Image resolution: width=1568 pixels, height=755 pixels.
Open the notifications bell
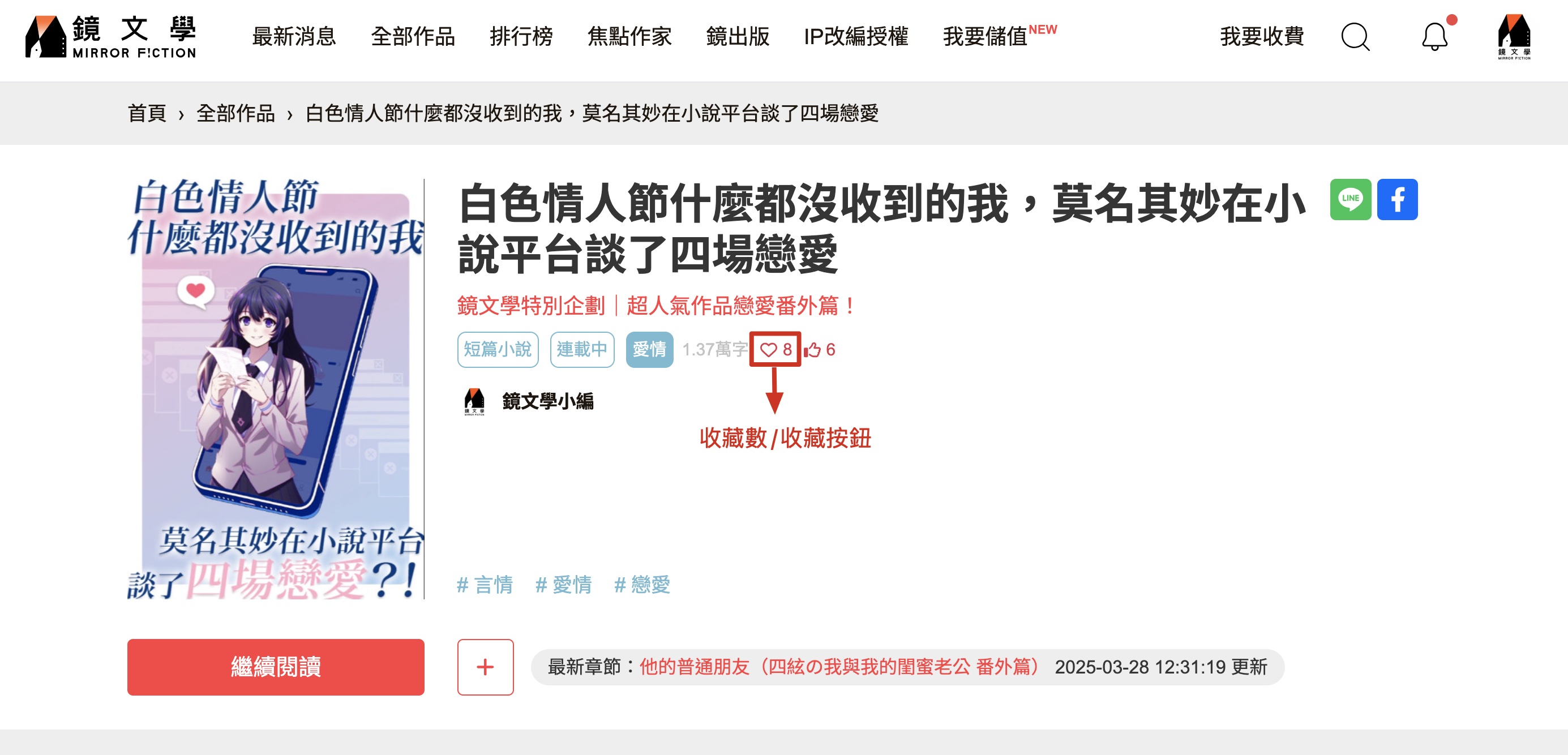coord(1435,37)
